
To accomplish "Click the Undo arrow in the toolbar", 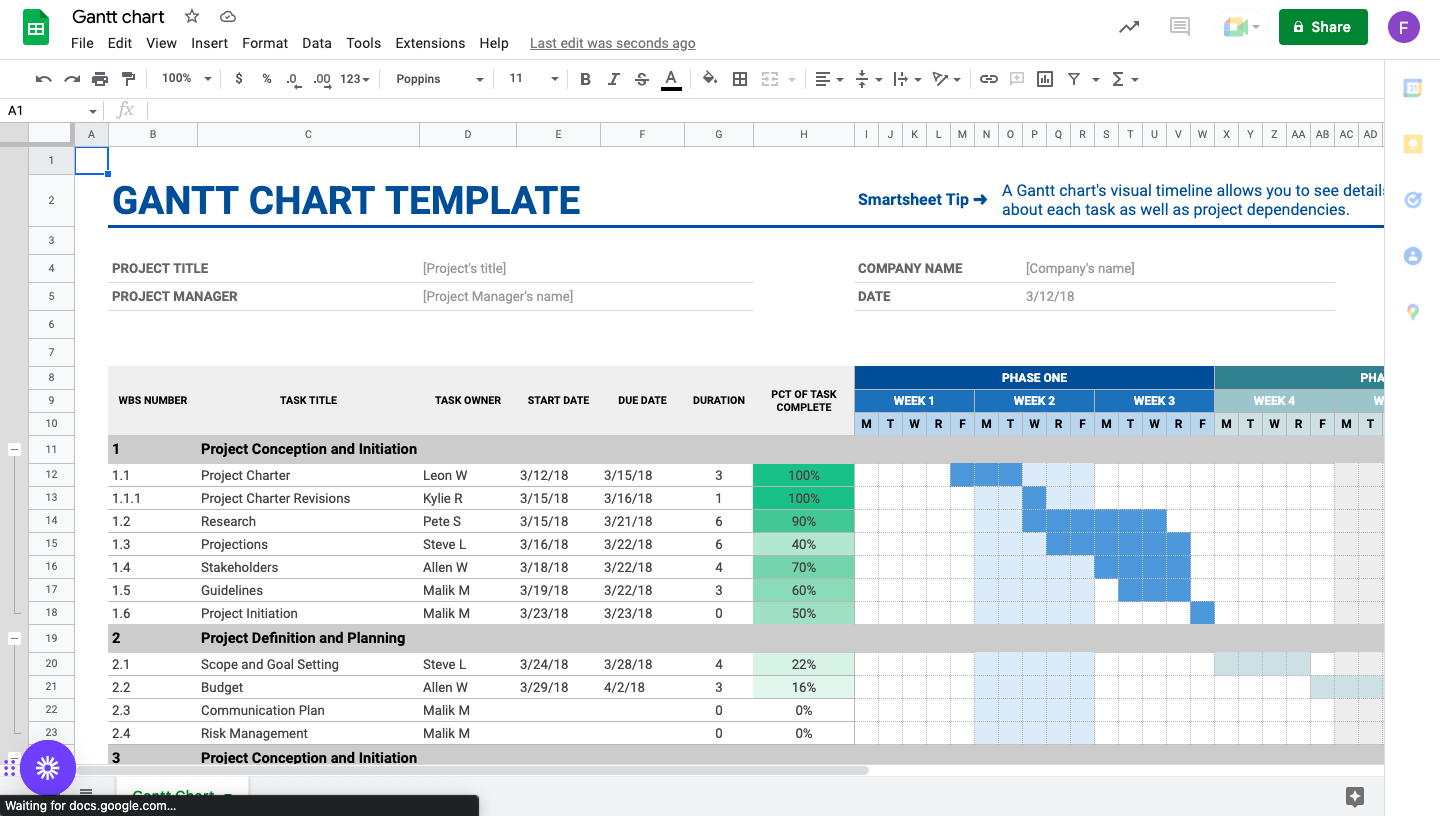I will [x=43, y=79].
